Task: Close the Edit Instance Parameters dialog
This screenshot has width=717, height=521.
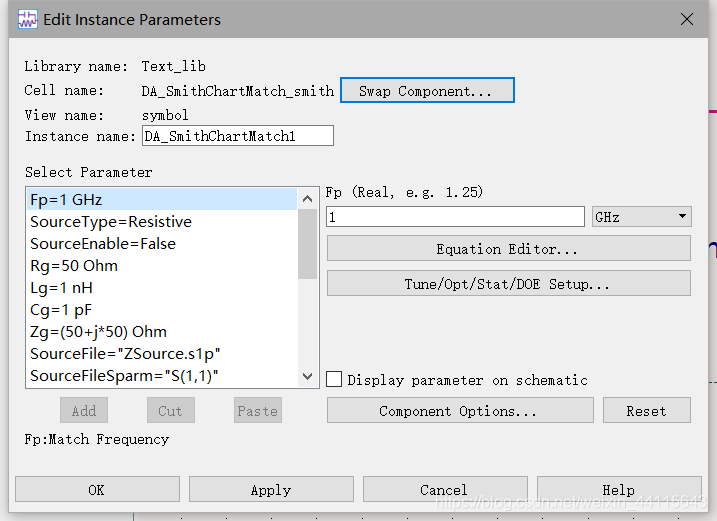Action: click(687, 19)
